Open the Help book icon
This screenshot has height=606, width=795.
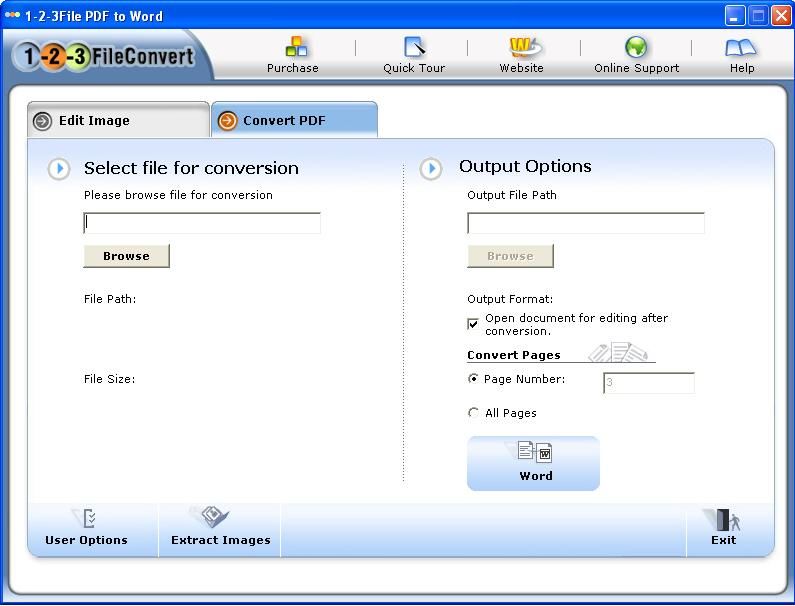click(x=741, y=47)
